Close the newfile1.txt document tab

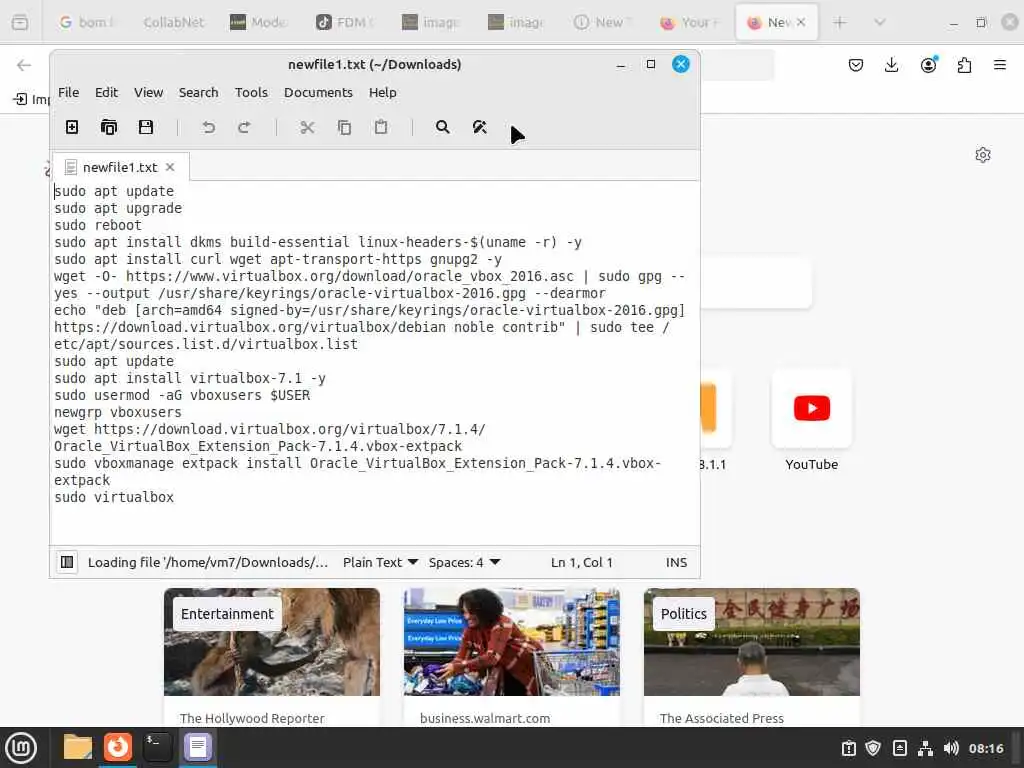click(170, 167)
